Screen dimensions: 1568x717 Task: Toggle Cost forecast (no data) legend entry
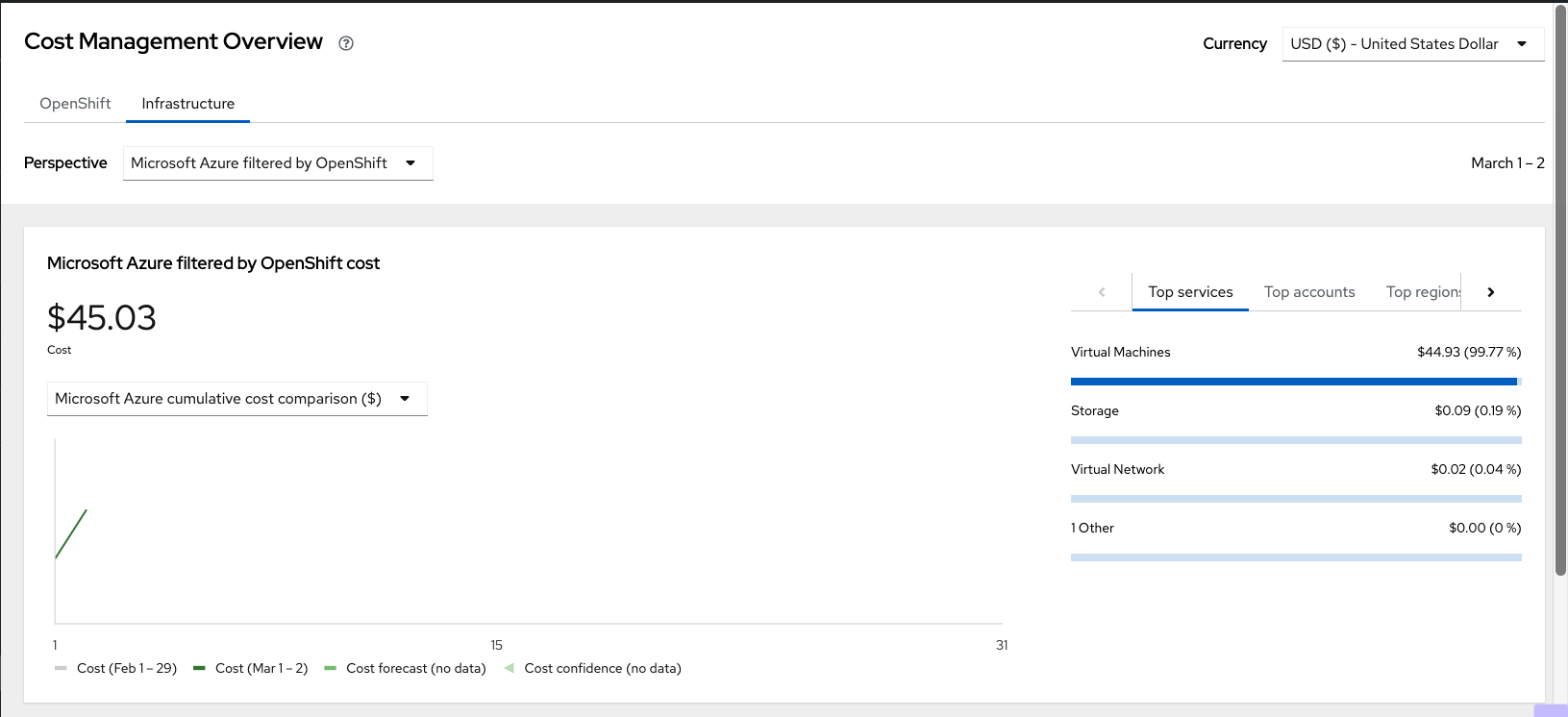pos(406,668)
